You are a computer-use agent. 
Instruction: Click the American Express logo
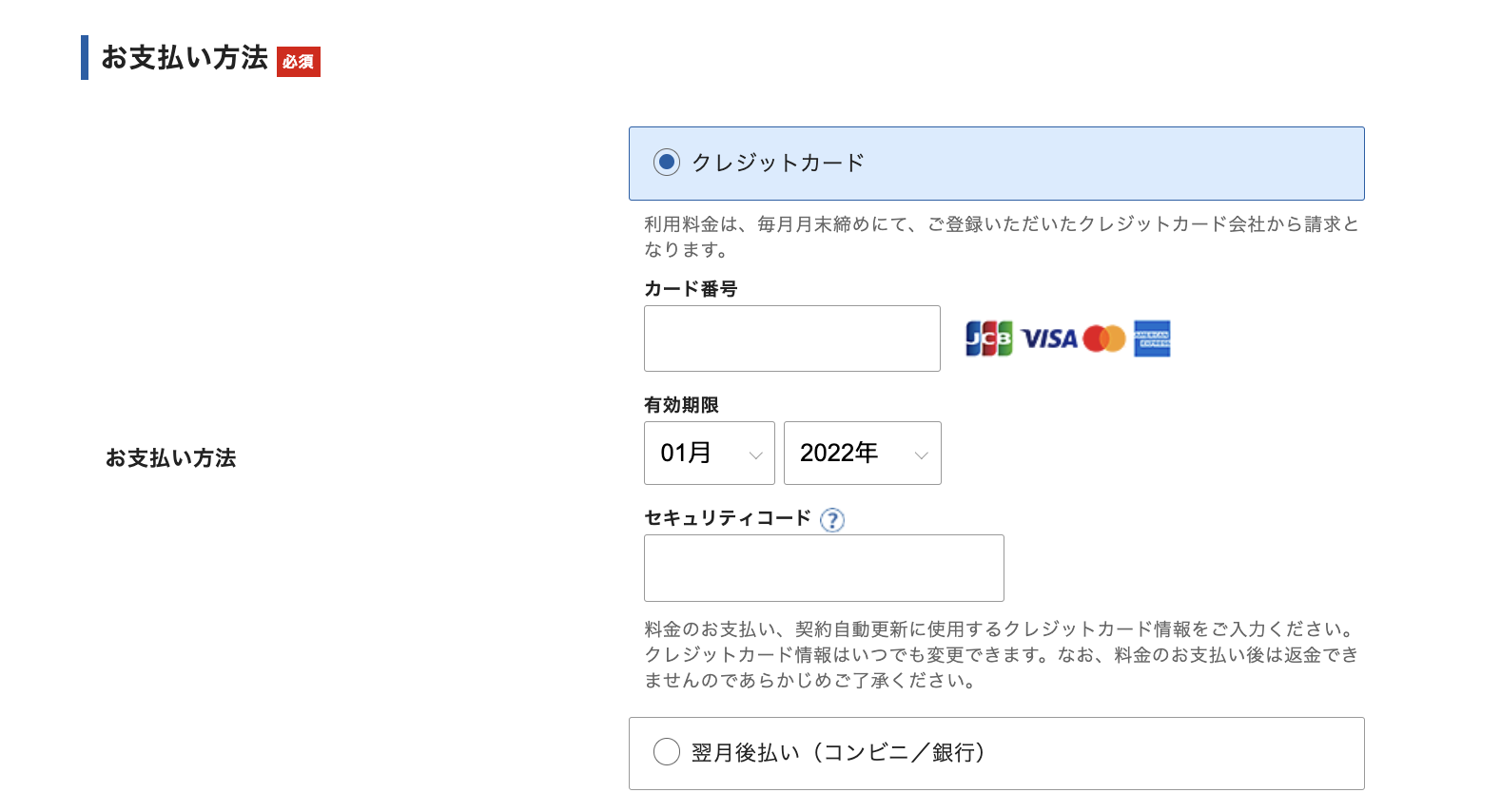point(1152,338)
